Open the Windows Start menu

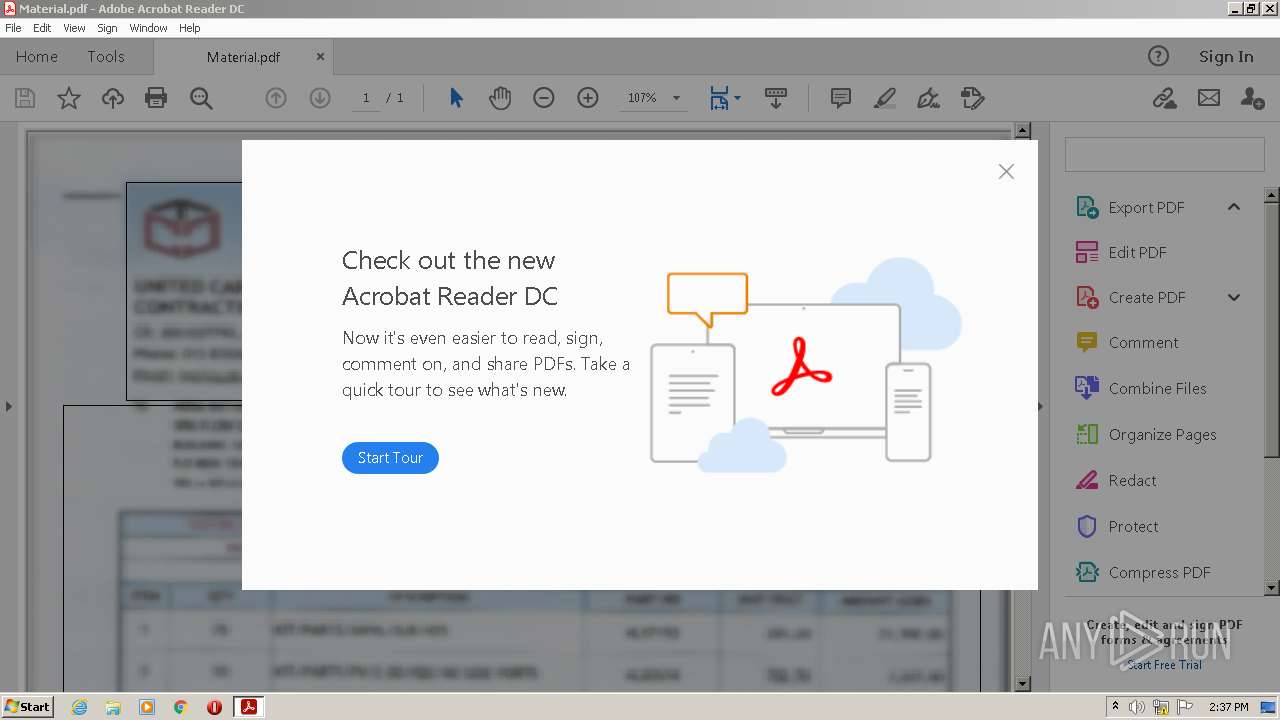pos(27,707)
